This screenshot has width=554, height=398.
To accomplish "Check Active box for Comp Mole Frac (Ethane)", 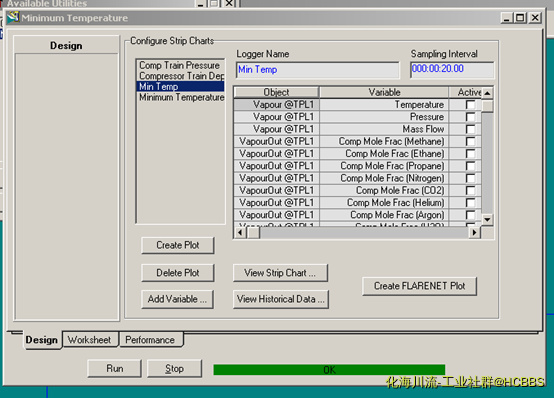I will tap(470, 154).
